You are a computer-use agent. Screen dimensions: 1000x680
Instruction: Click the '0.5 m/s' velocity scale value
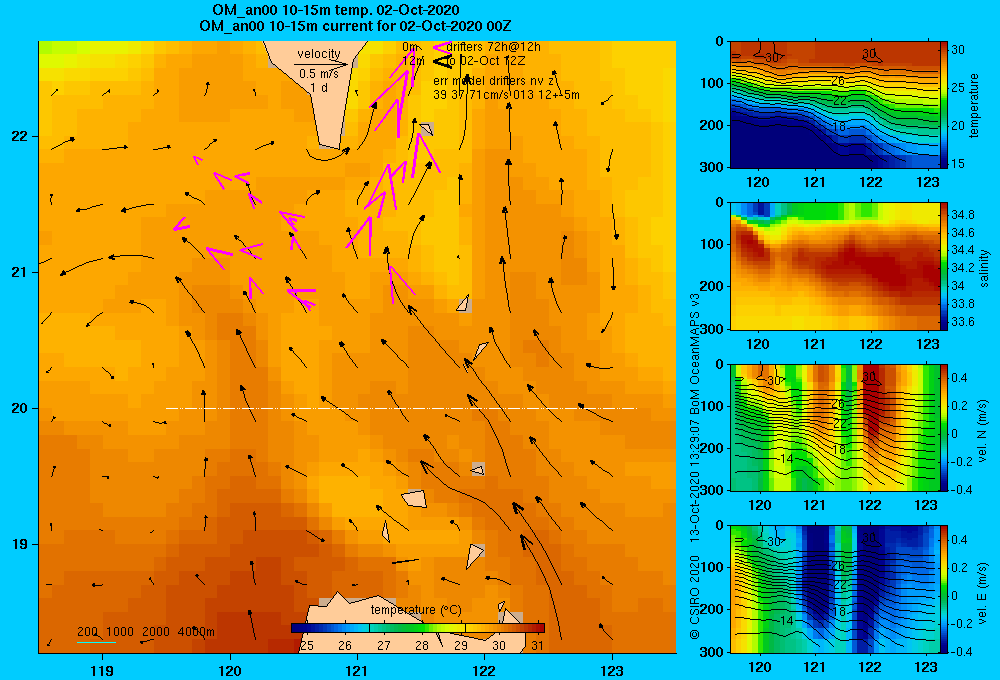(x=319, y=74)
